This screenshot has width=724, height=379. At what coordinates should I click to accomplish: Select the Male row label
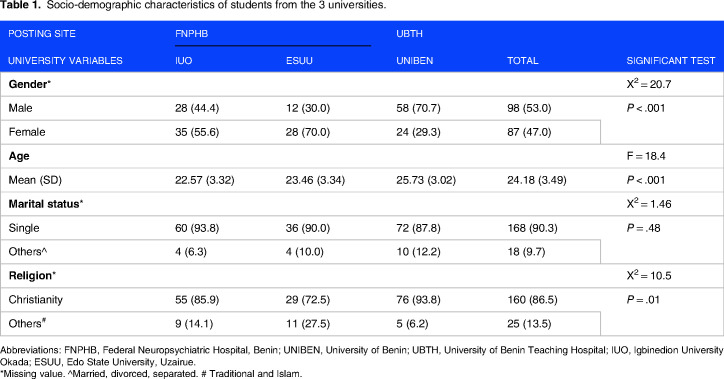pyautogui.click(x=20, y=108)
